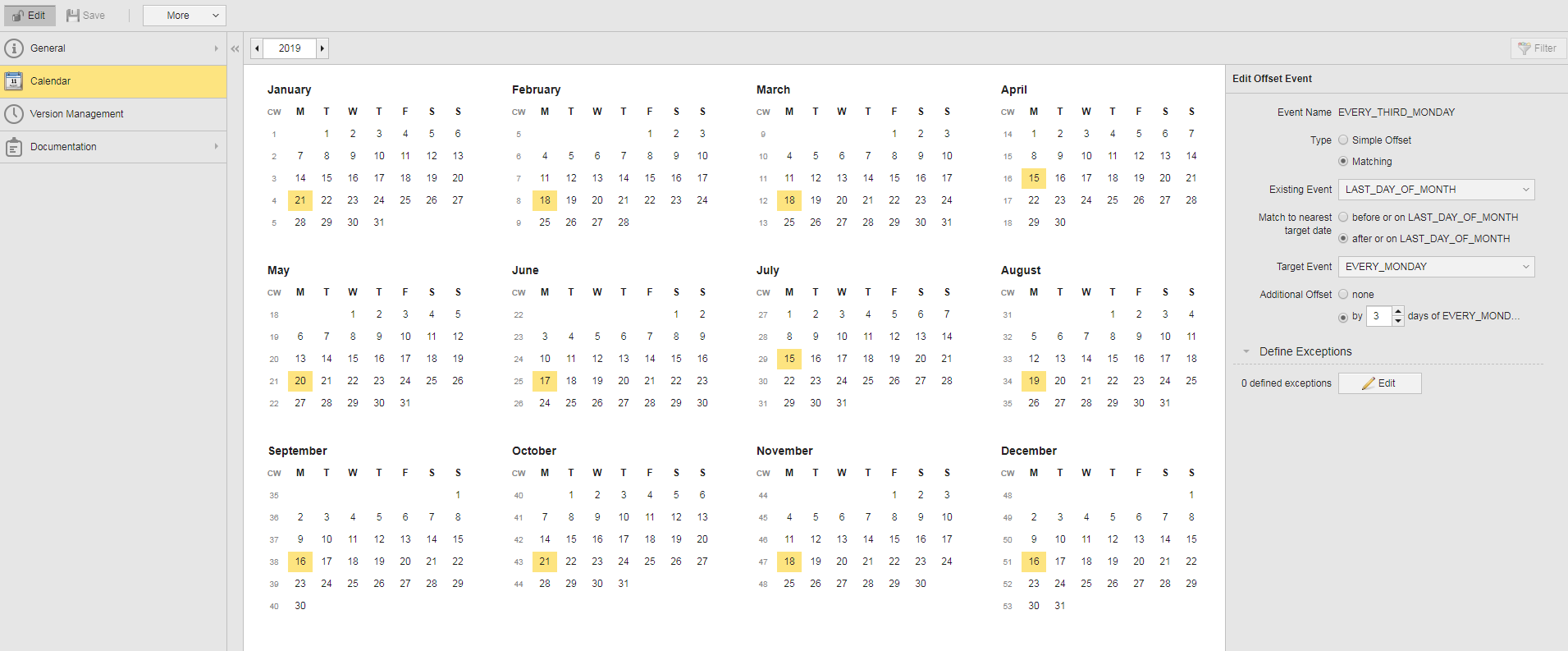Advance to next year arrow
1568x651 pixels.
tap(322, 48)
